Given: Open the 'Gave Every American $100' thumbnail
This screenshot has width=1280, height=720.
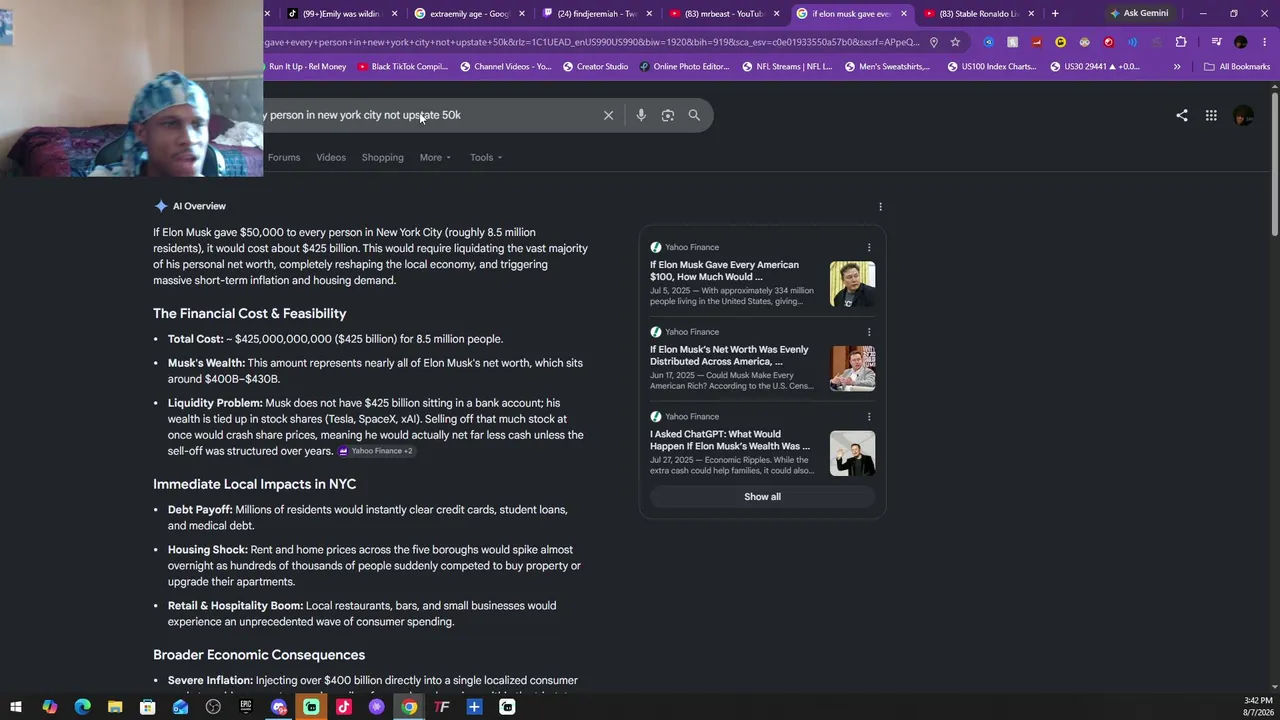Looking at the screenshot, I should click(852, 284).
